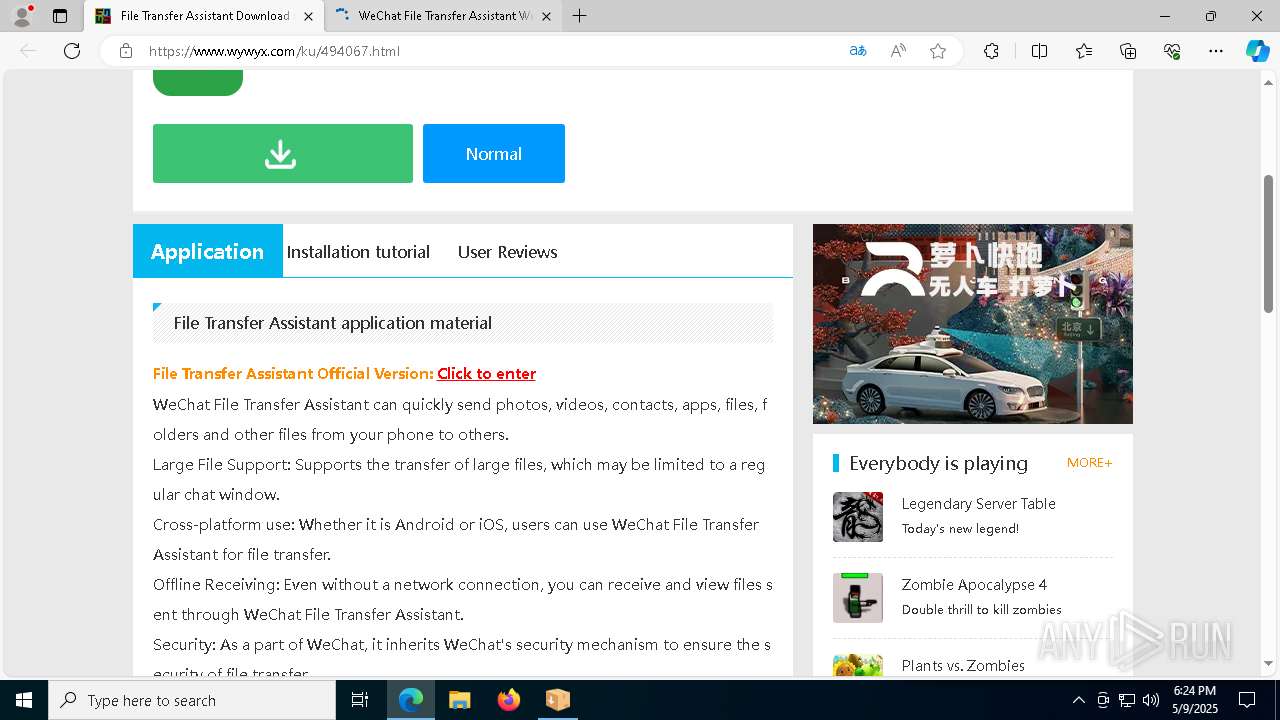Open the volume control icon
Viewport: 1280px width, 720px height.
1151,700
